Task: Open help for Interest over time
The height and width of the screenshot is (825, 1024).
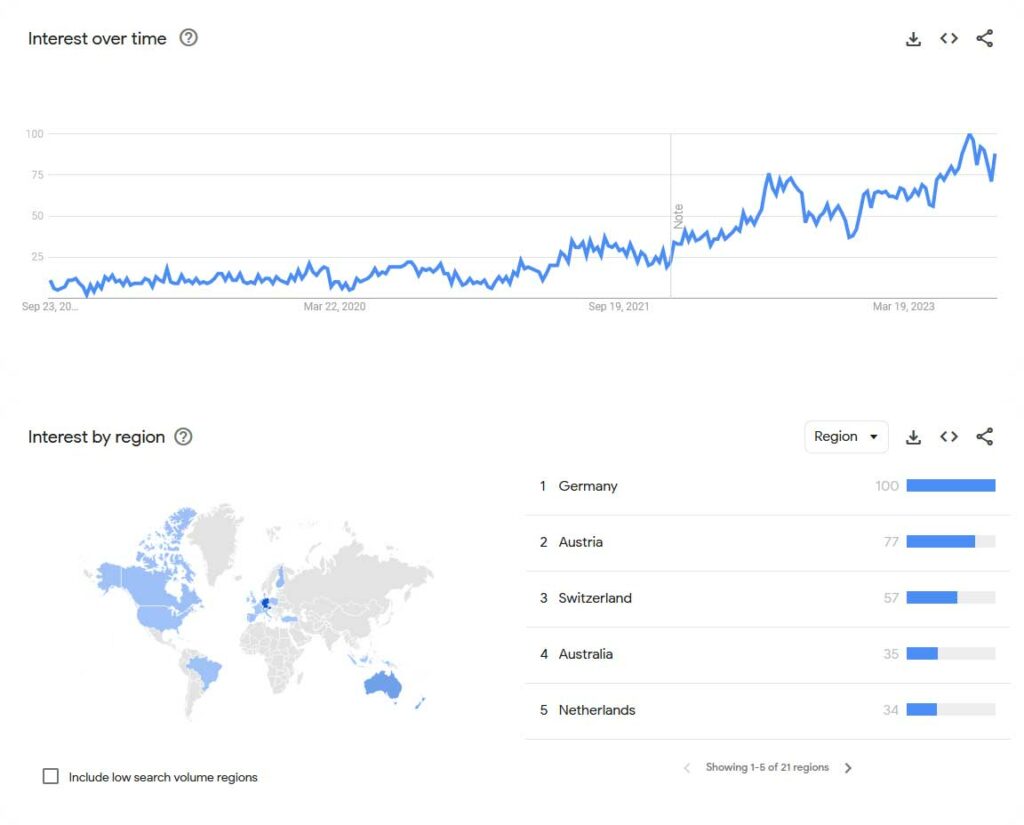Action: pyautogui.click(x=189, y=38)
